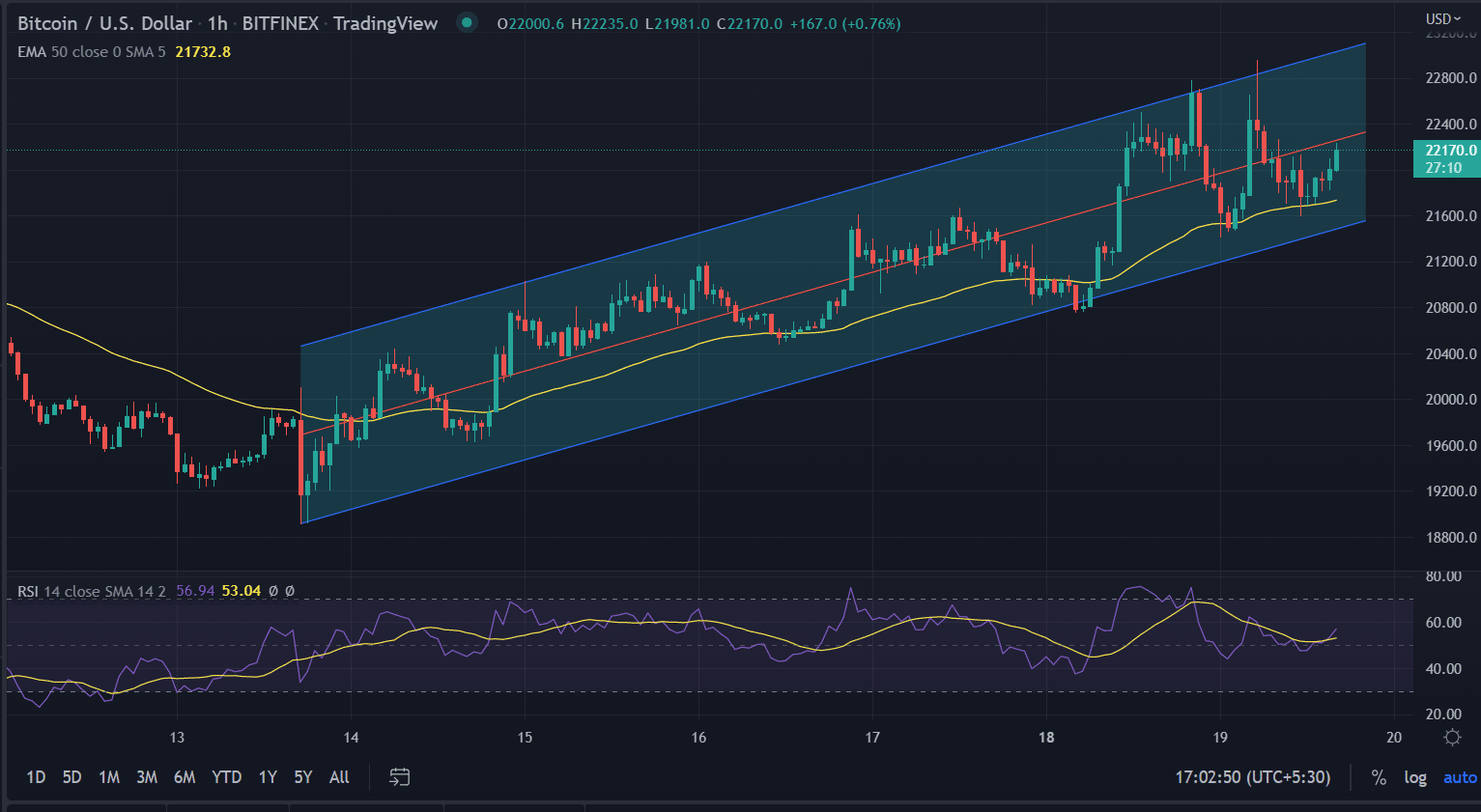Click the All time range button
This screenshot has width=1481, height=812.
(339, 777)
